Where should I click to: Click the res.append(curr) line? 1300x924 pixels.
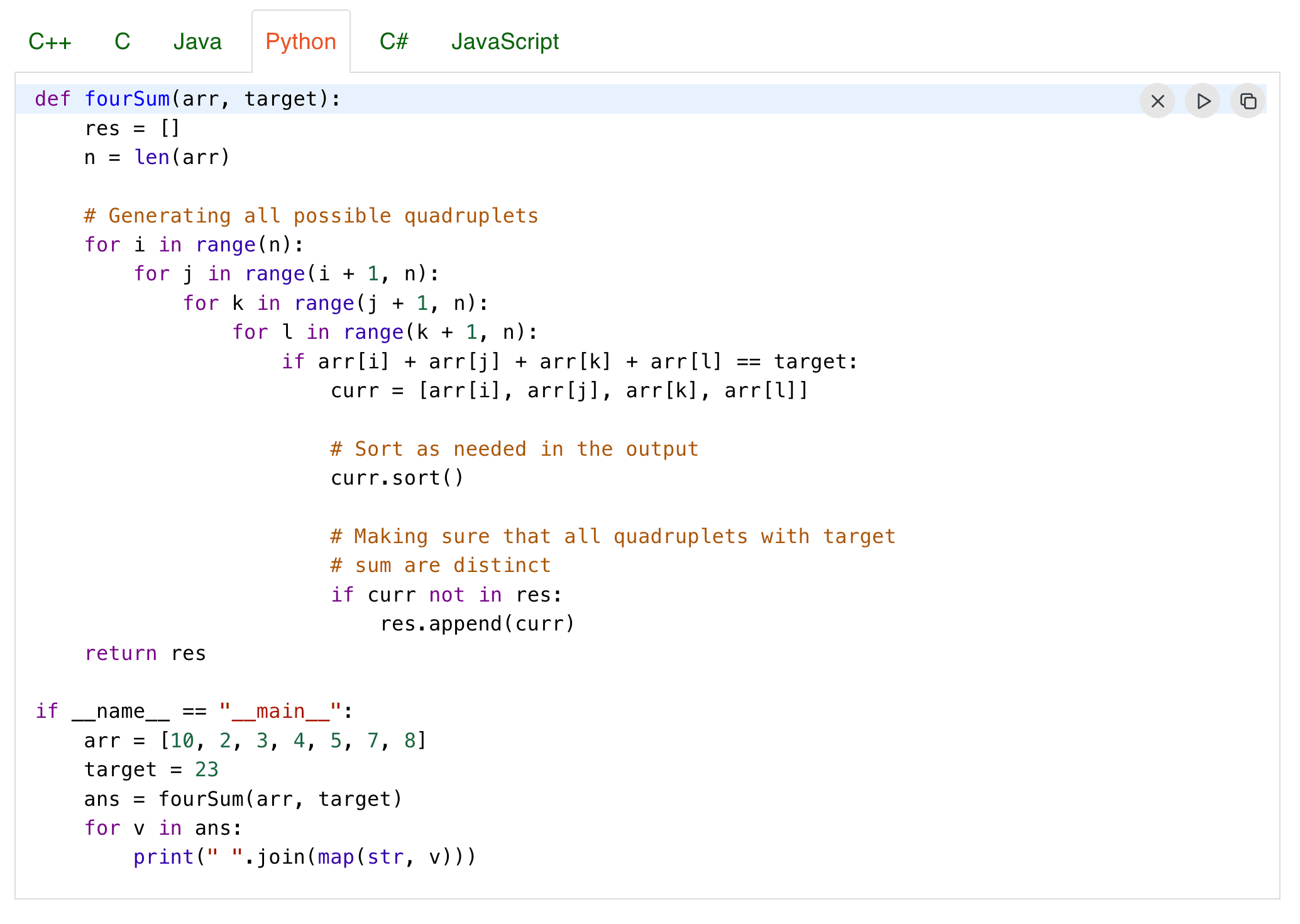[477, 623]
